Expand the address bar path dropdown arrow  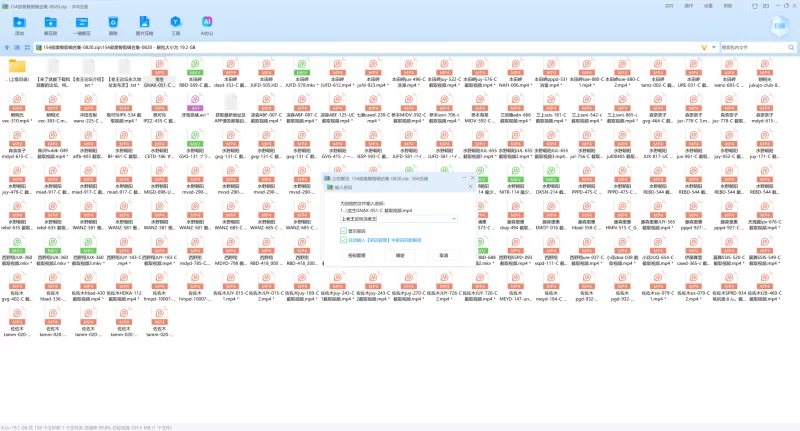click(714, 47)
